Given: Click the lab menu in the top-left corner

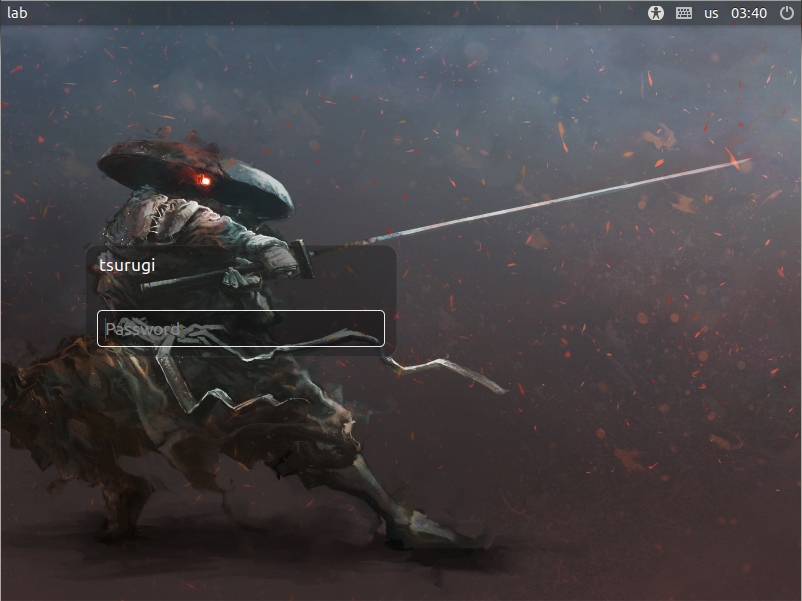Looking at the screenshot, I should click(18, 13).
